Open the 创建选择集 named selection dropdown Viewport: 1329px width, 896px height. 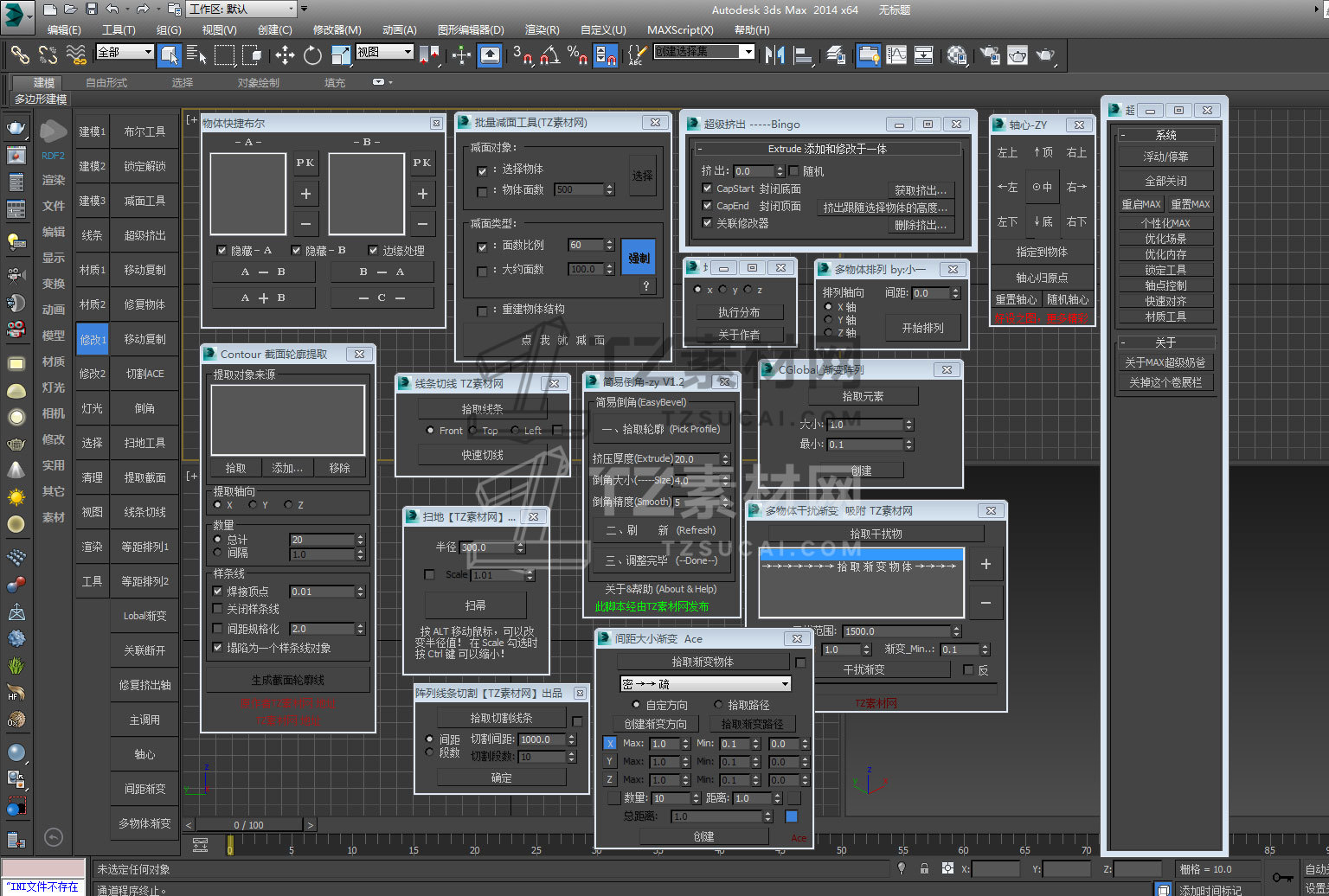click(x=703, y=52)
